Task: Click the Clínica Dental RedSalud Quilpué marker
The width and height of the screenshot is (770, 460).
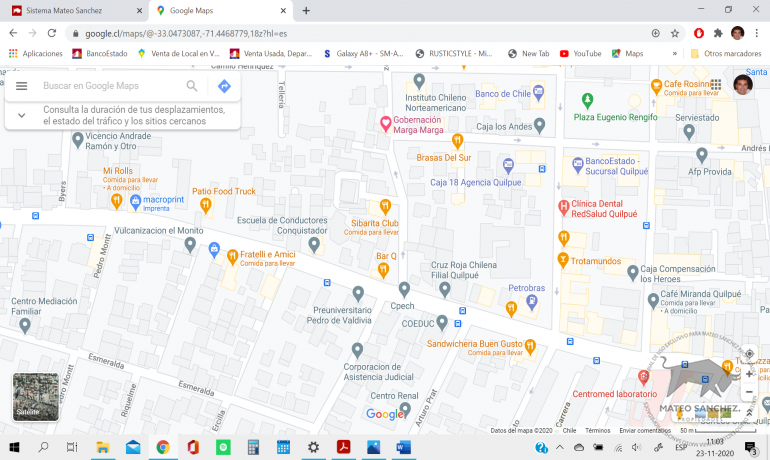Action: point(563,208)
